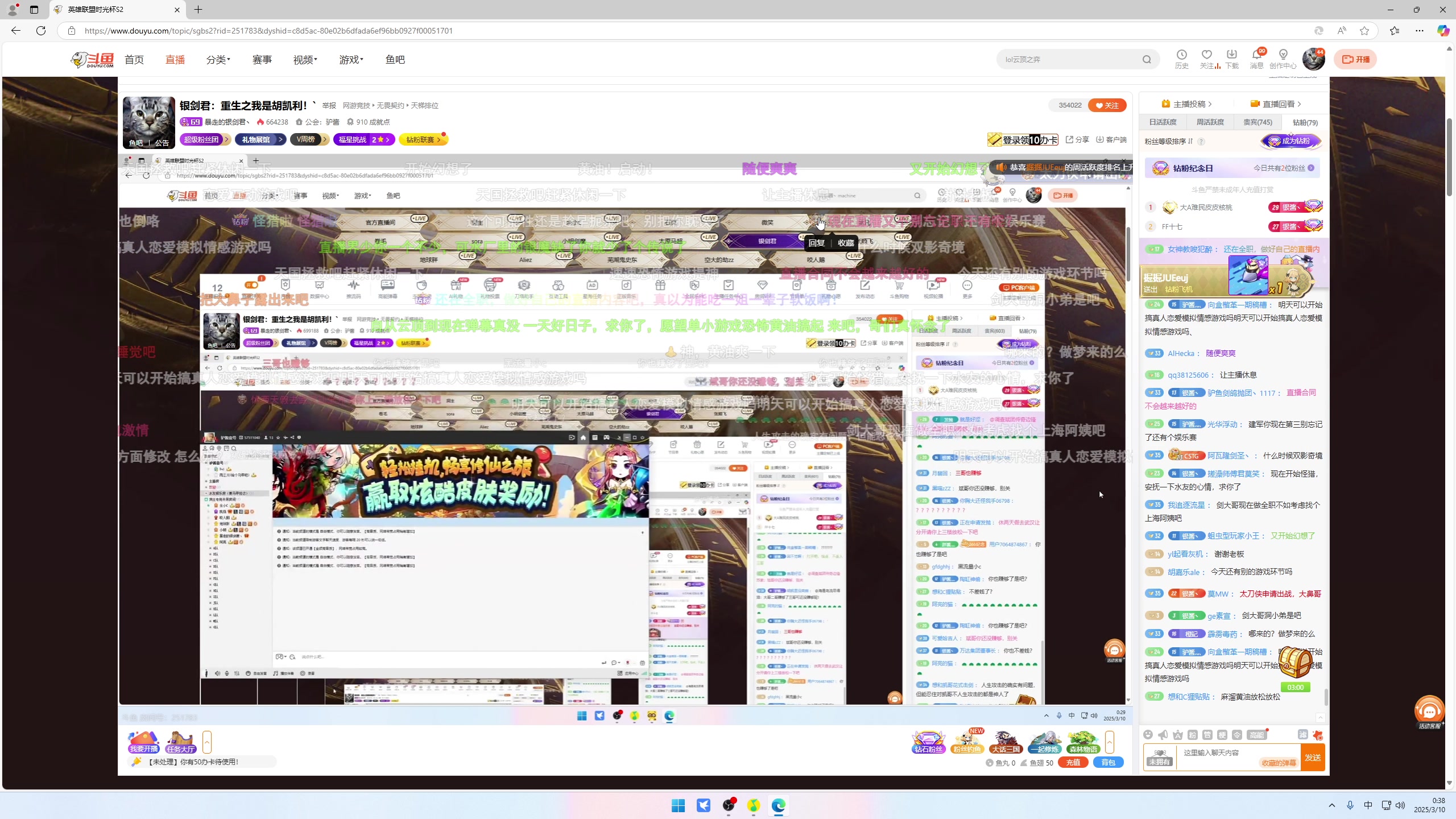Expand the chevron beside 任务大厅
This screenshot has height=819, width=1456.
(207, 742)
